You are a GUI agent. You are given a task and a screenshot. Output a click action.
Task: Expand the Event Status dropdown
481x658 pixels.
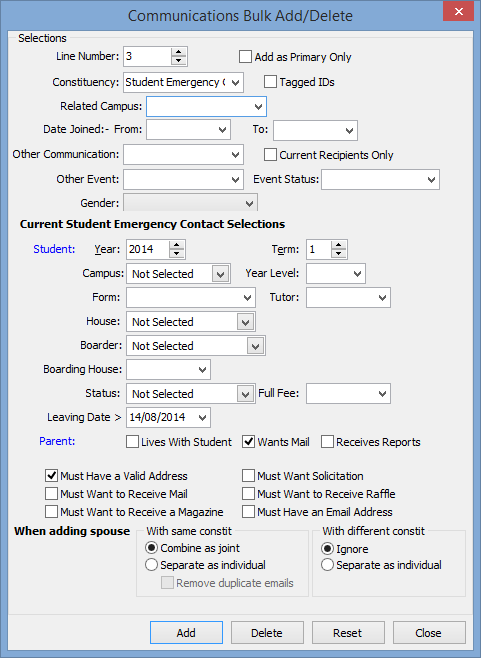pyautogui.click(x=431, y=180)
